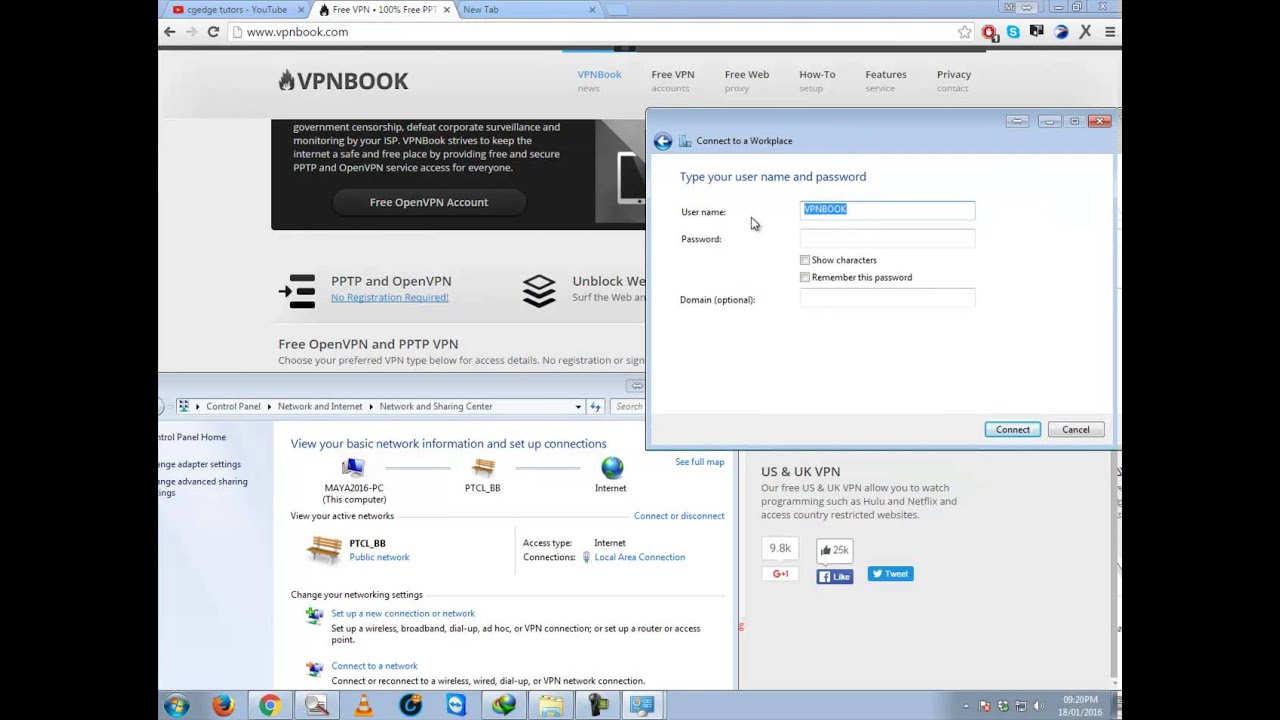Click the Connect to a network link

pyautogui.click(x=374, y=666)
